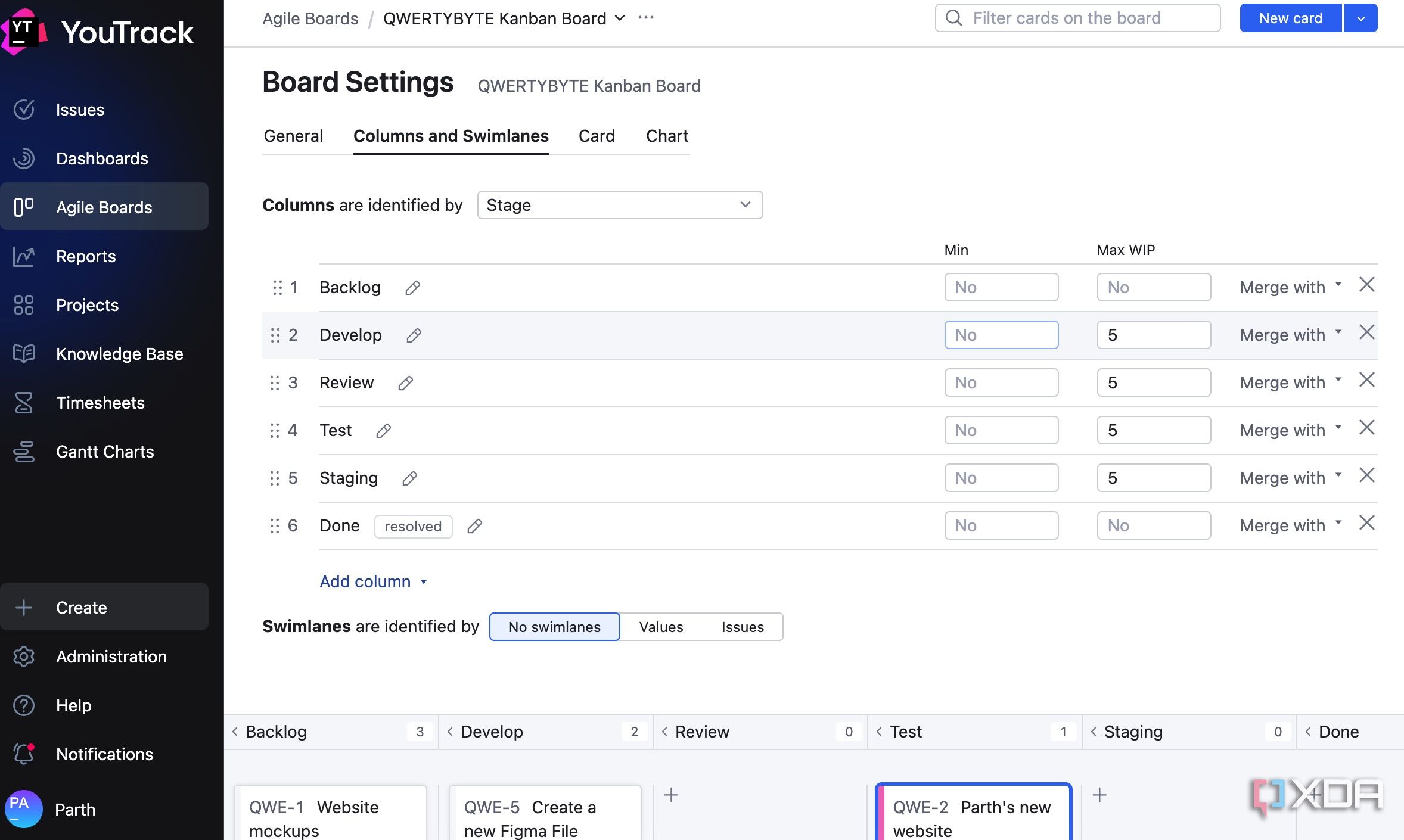
Task: Click the drag handle for Done row
Action: click(x=274, y=526)
